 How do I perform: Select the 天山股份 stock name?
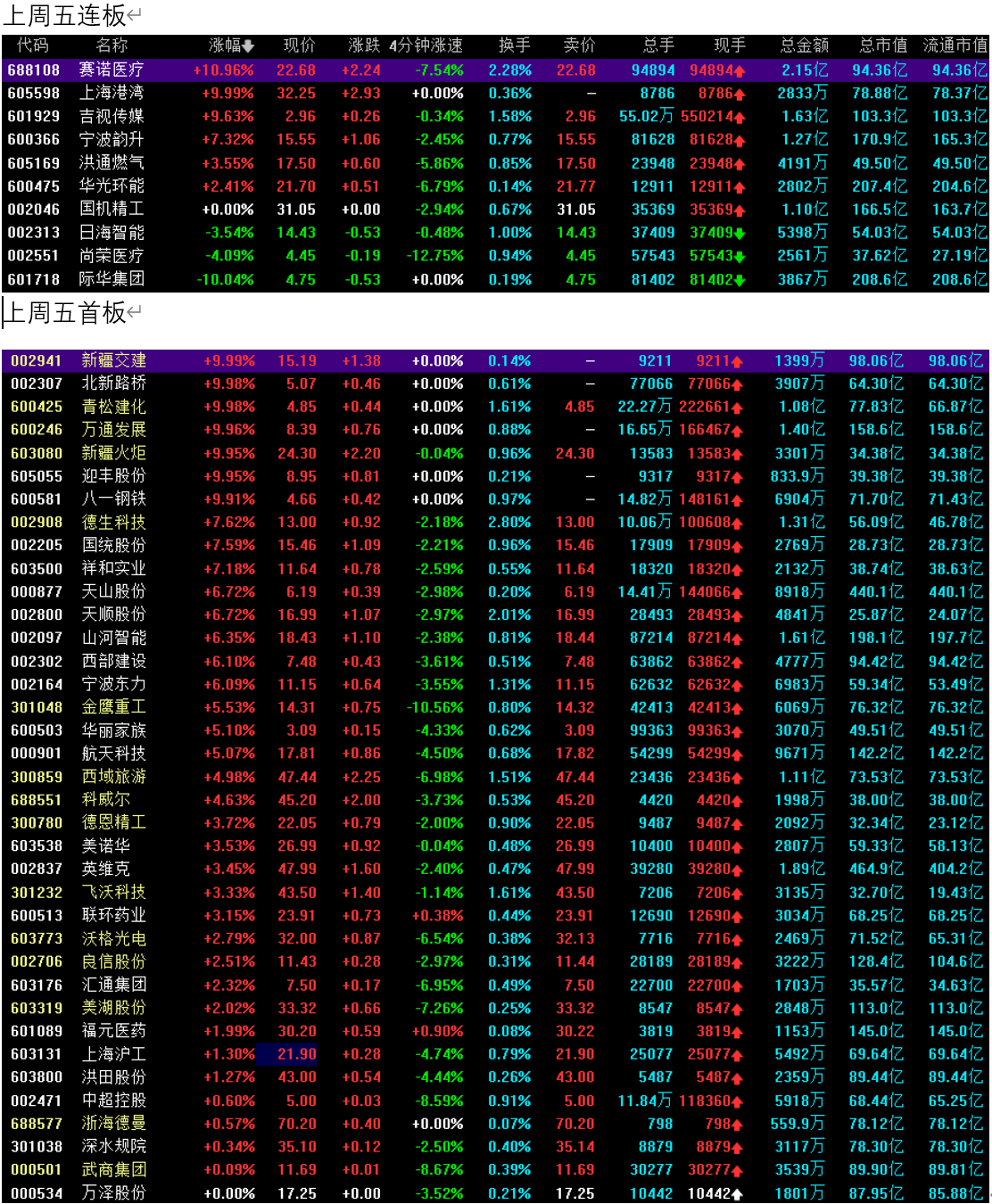click(x=114, y=591)
